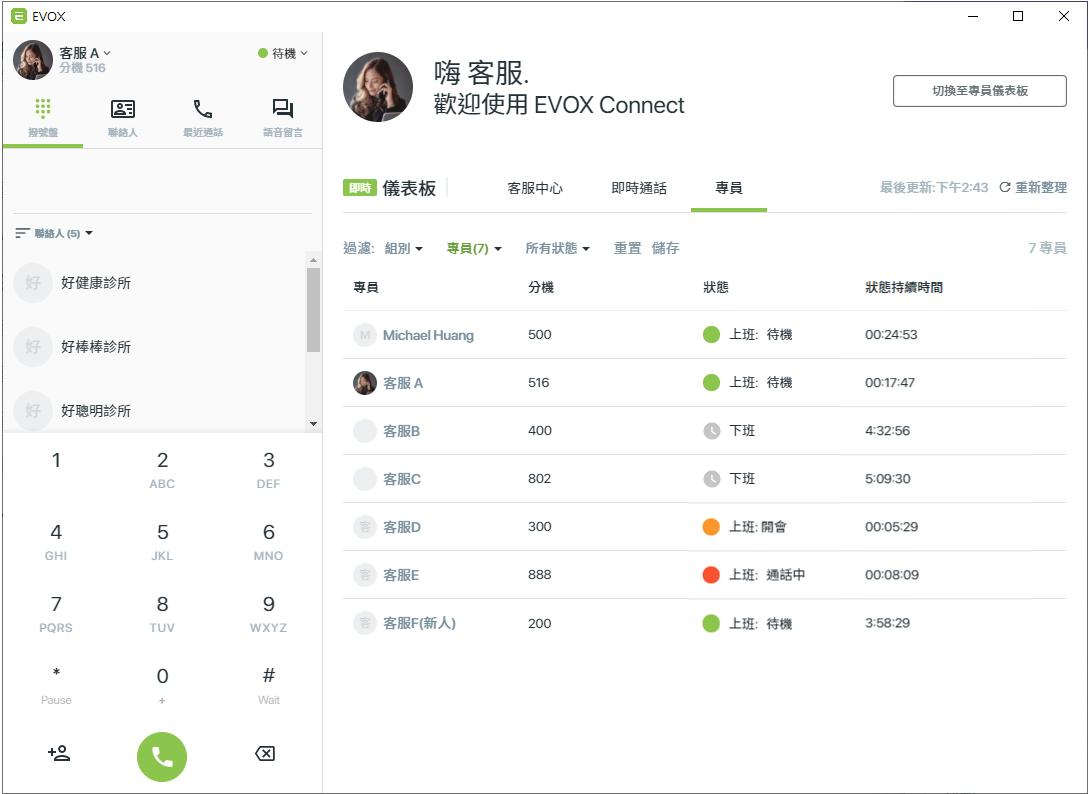Click 好聰明診所 contact avatar
This screenshot has height=794, width=1090.
coord(33,411)
